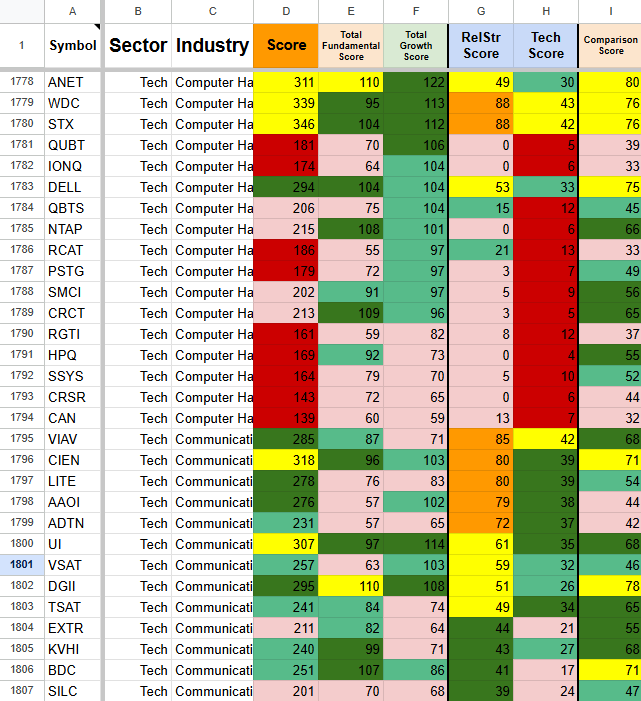
Task: Click the orange Score header cell
Action: coord(286,46)
